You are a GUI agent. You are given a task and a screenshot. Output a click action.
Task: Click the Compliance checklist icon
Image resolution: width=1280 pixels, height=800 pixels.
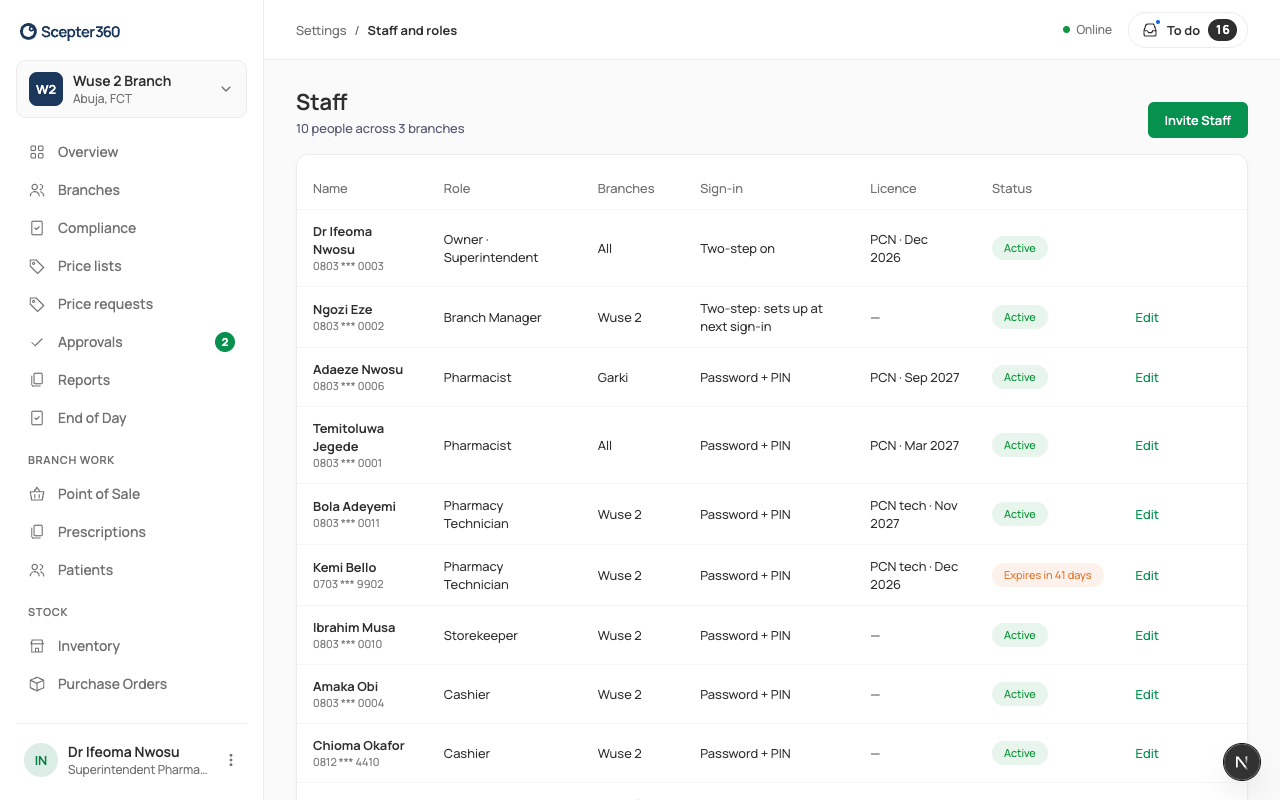point(37,228)
